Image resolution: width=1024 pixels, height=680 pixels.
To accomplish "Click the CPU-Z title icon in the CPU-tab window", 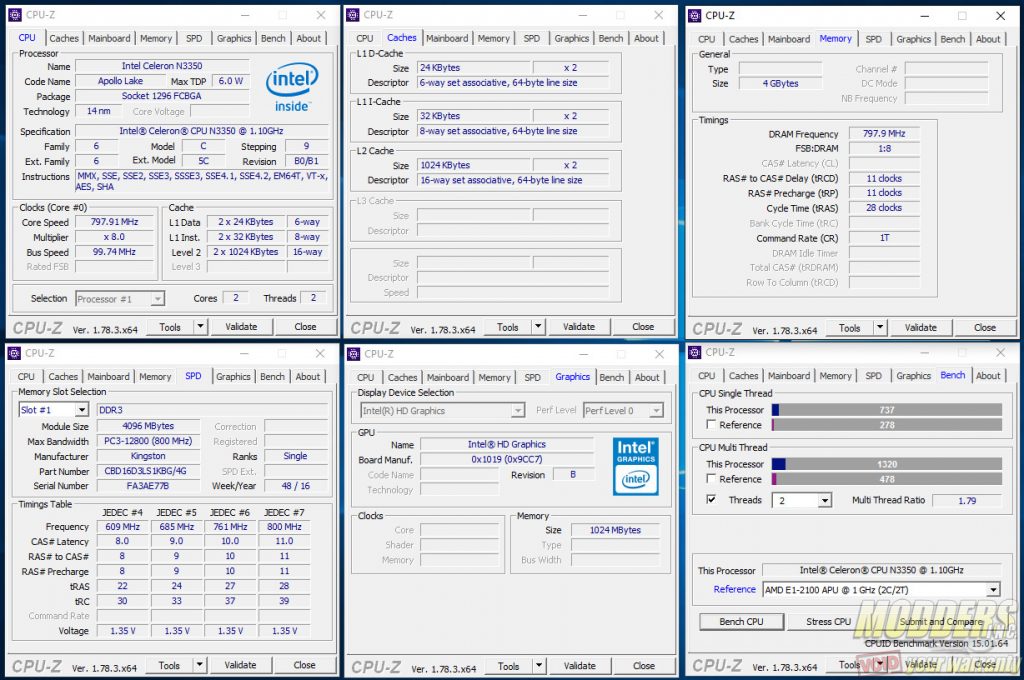I will [14, 14].
